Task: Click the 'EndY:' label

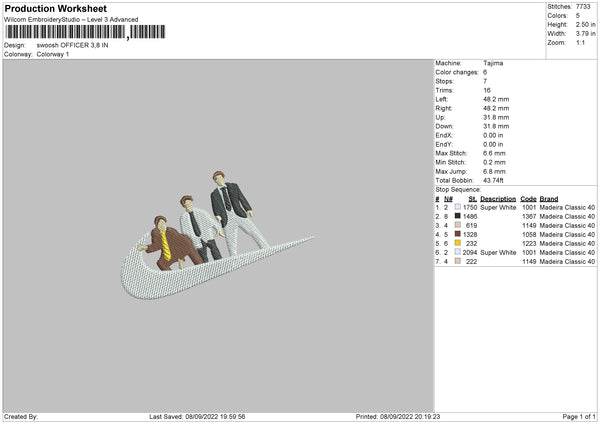Action: click(x=444, y=144)
